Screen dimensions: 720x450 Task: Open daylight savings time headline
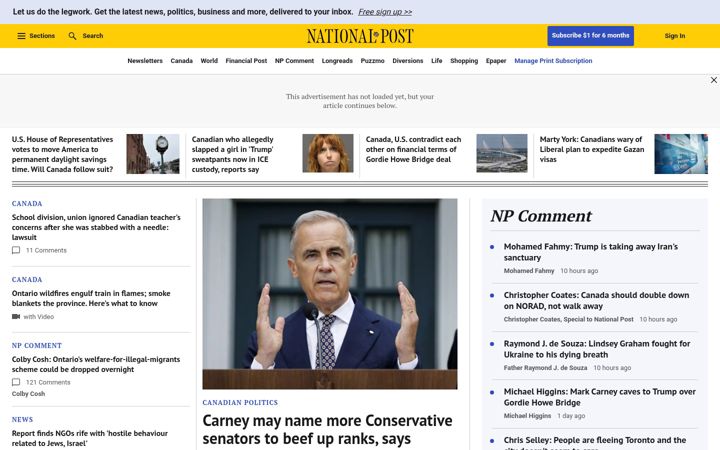(x=62, y=154)
